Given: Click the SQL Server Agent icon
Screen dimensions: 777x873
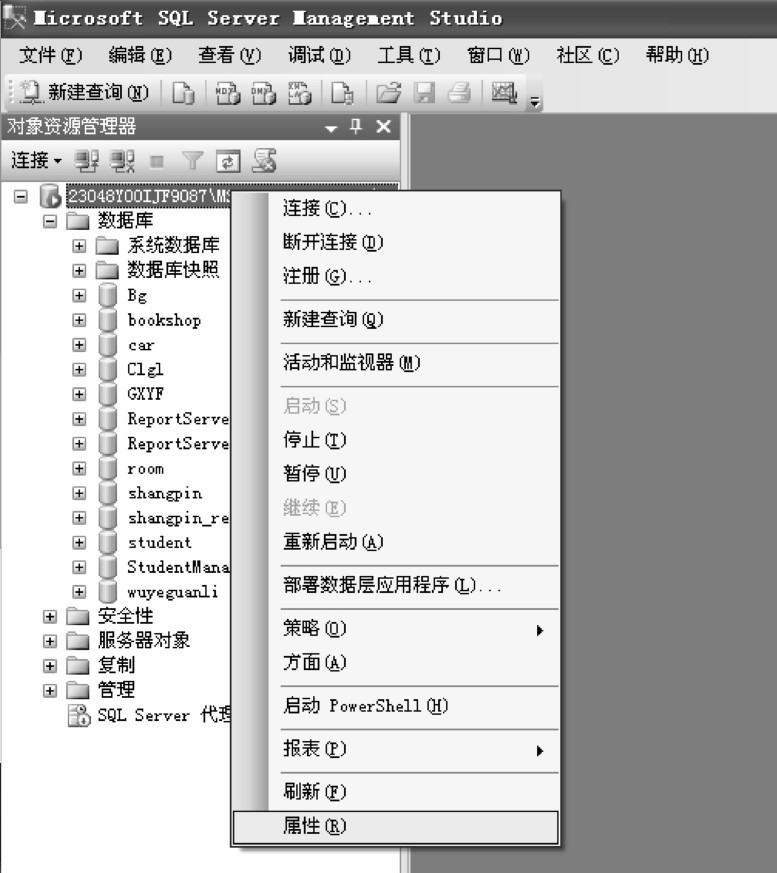Looking at the screenshot, I should click(79, 715).
